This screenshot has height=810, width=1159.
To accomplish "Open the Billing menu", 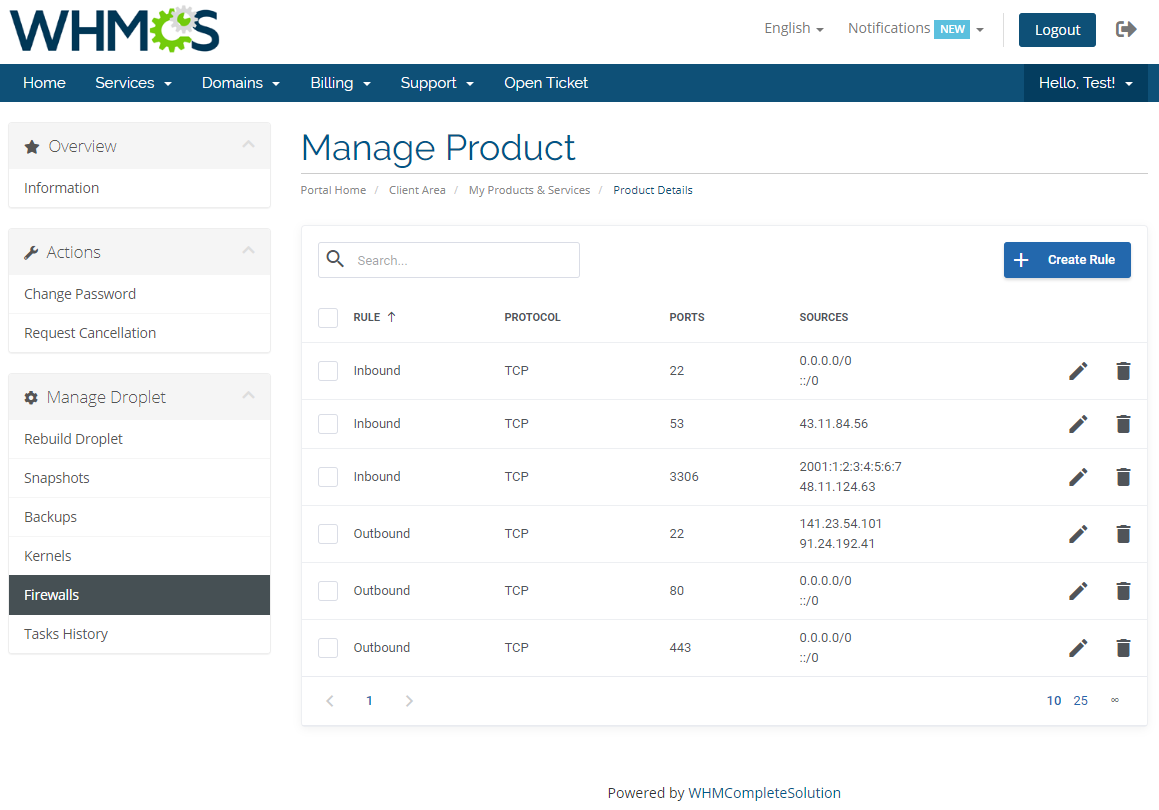I will tap(340, 83).
